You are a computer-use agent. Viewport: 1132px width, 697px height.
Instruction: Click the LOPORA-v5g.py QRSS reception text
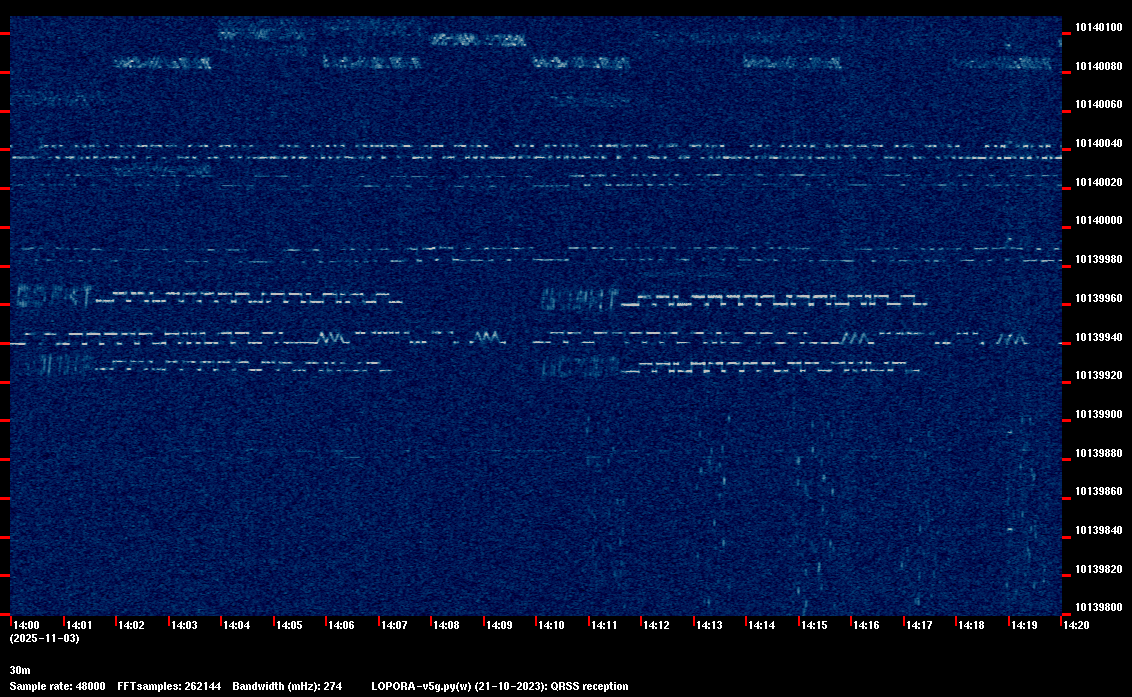click(x=500, y=686)
